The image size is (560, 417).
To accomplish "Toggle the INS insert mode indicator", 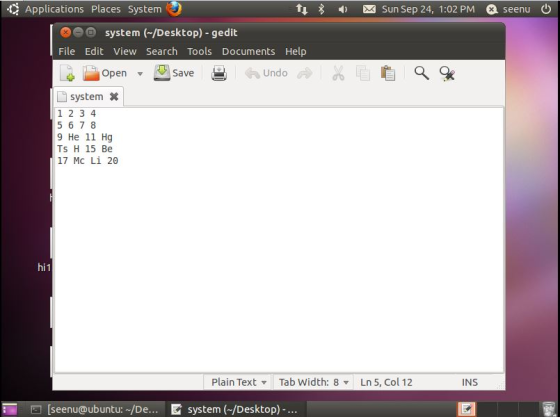I will [x=470, y=382].
